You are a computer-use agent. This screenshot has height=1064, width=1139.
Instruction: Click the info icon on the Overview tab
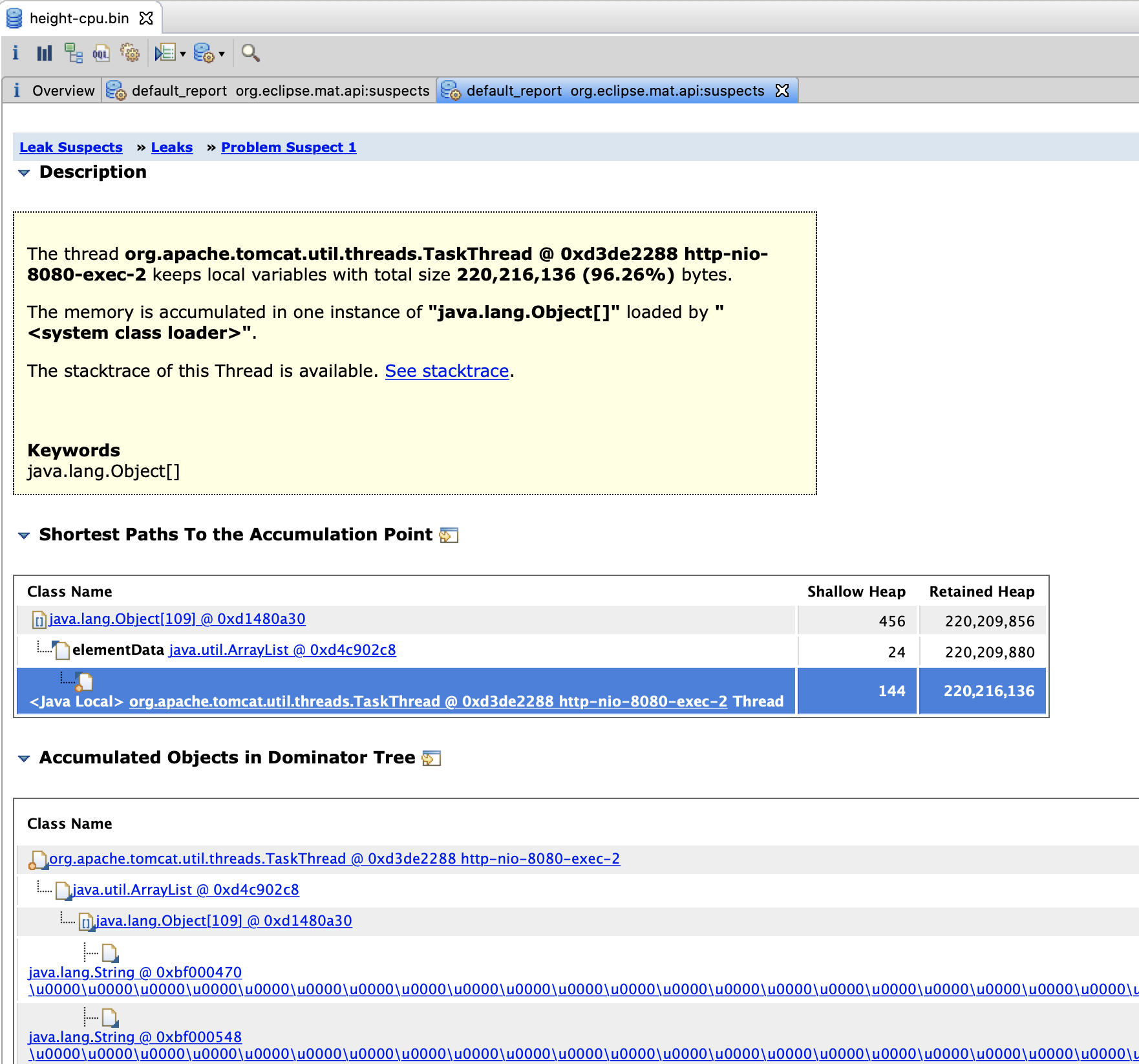pyautogui.click(x=17, y=90)
